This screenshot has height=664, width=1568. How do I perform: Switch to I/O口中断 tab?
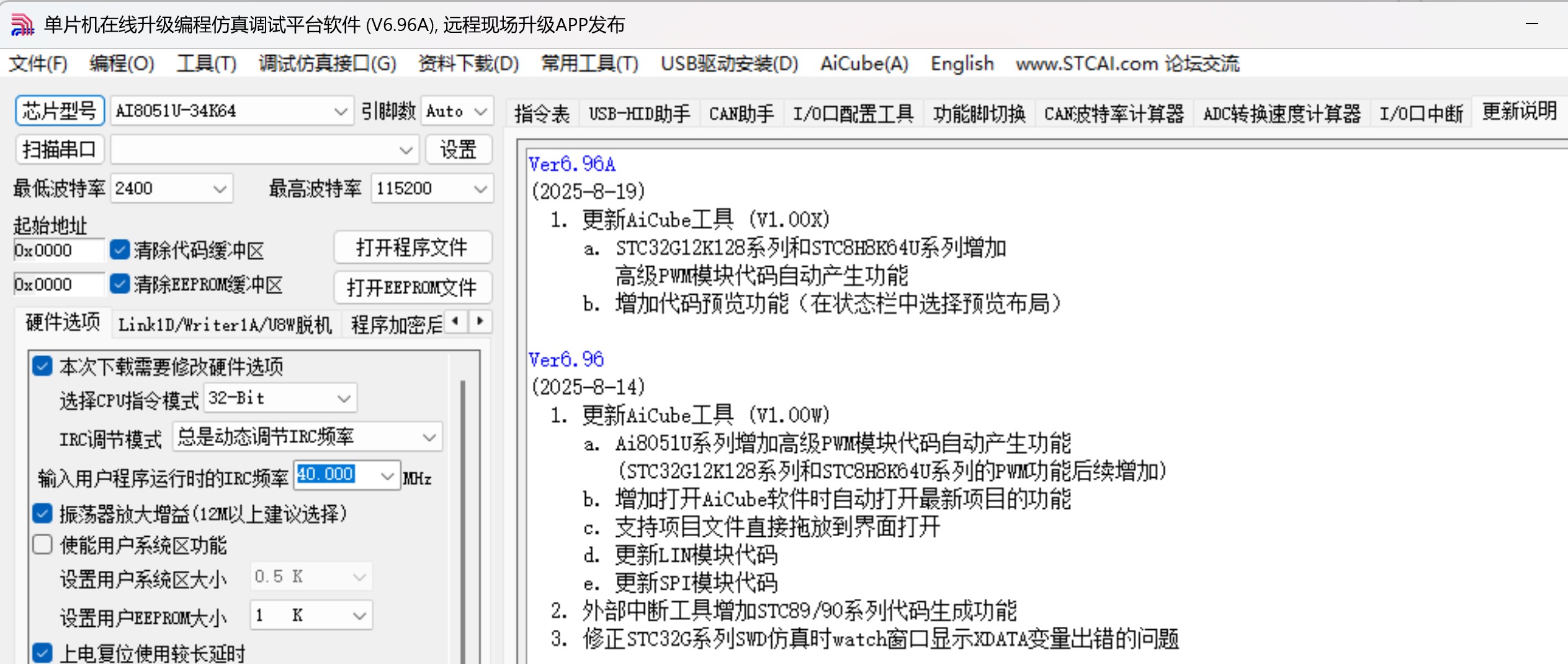pyautogui.click(x=1421, y=114)
